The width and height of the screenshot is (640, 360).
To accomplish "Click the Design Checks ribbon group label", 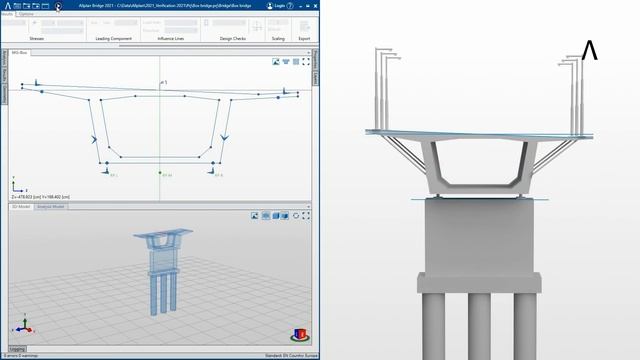I will click(233, 38).
